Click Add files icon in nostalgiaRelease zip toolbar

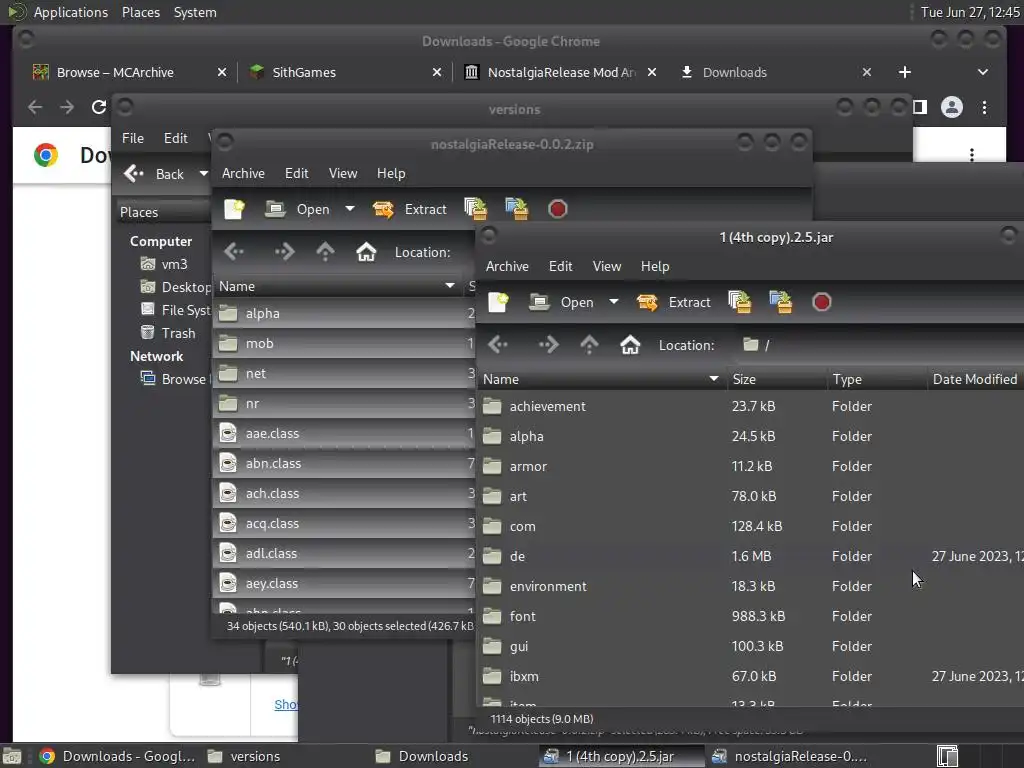tap(475, 209)
